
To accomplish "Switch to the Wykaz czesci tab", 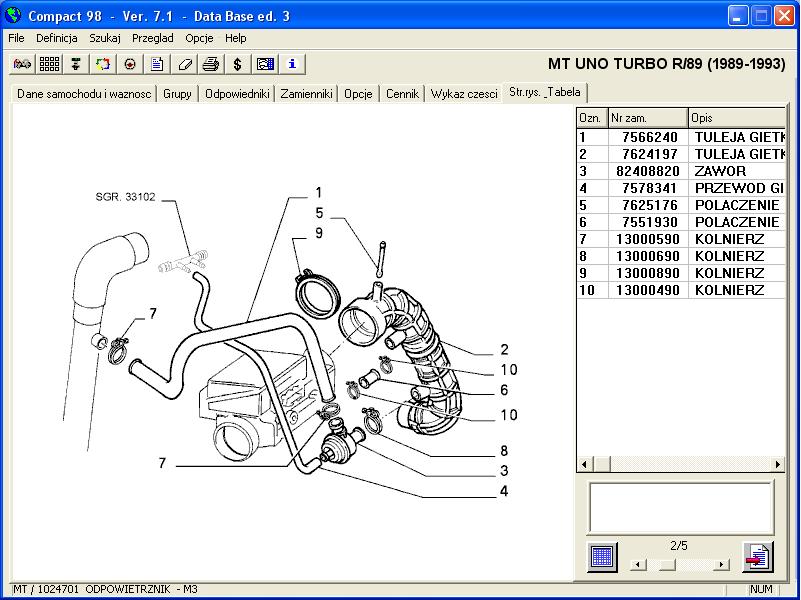I will (x=463, y=94).
